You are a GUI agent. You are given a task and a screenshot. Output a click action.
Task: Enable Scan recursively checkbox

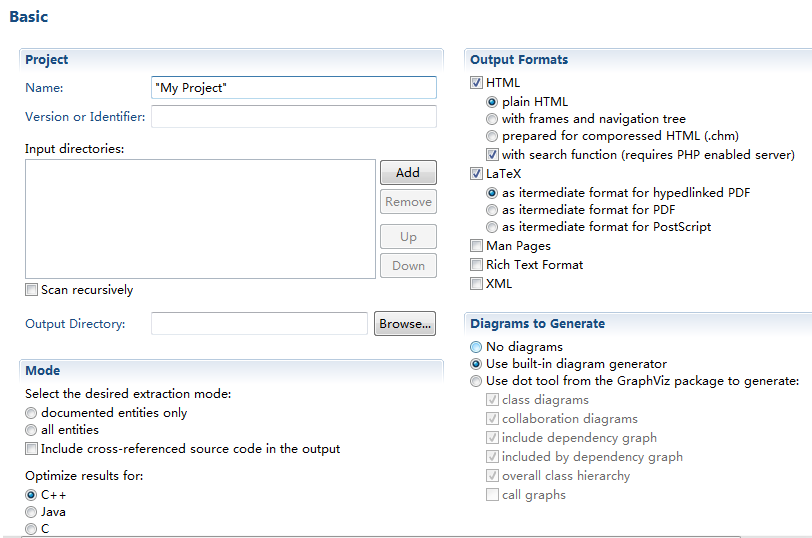[32, 289]
